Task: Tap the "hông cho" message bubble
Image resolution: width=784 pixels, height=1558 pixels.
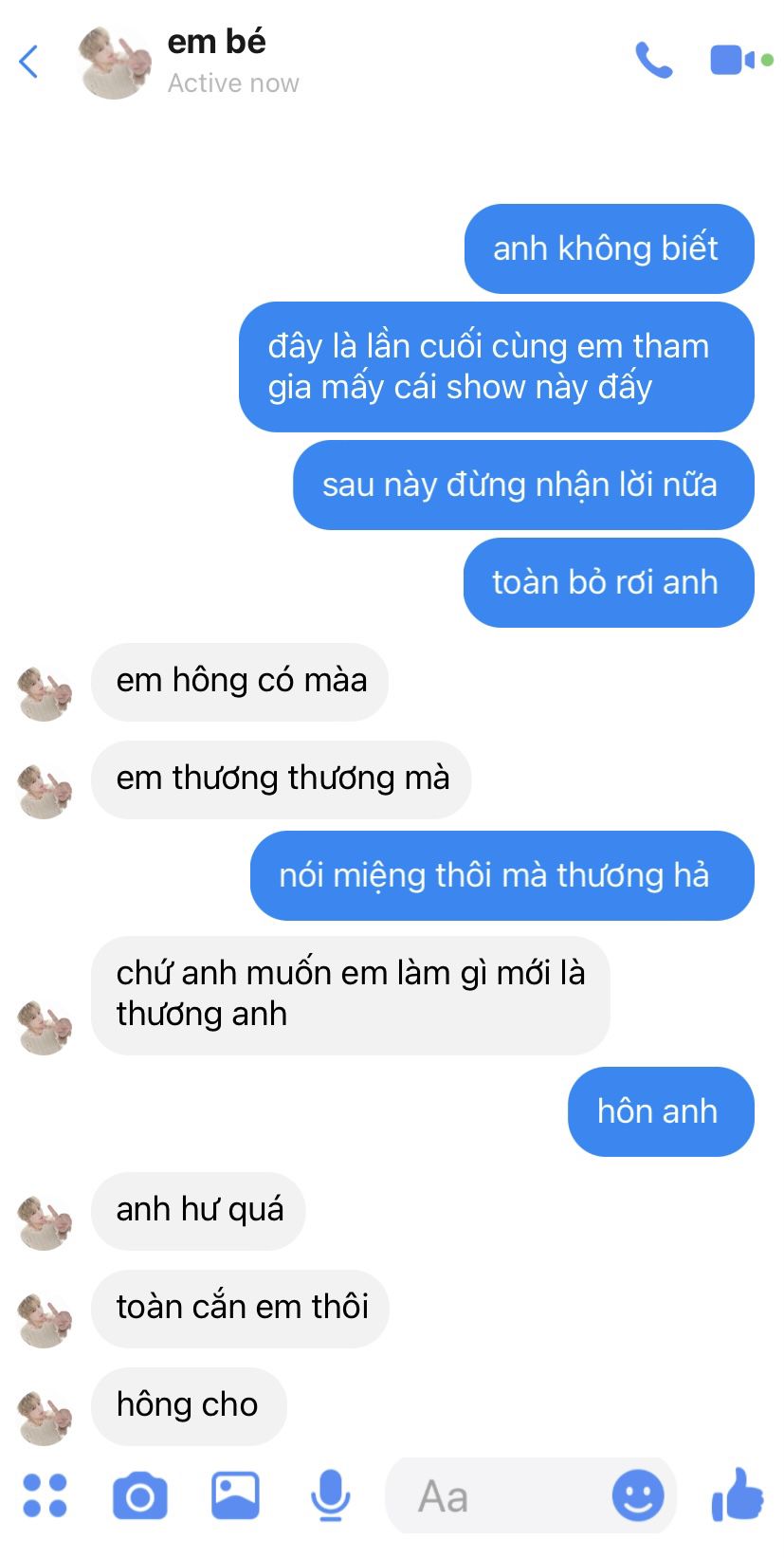Action: coord(189,1404)
